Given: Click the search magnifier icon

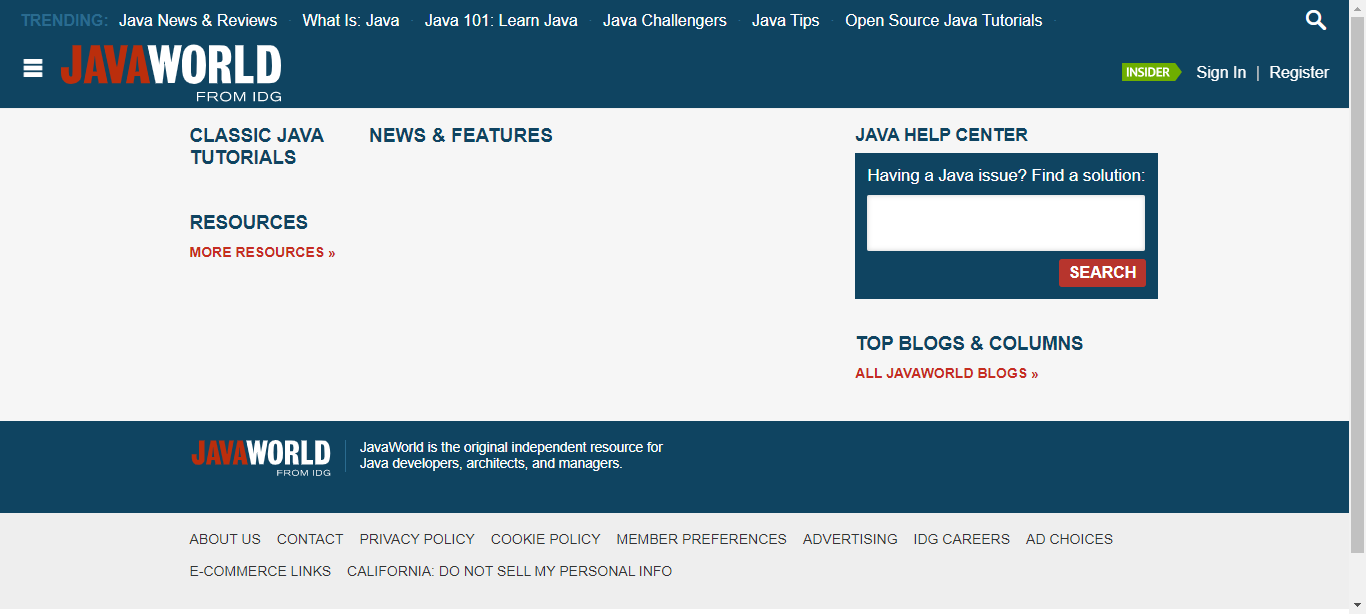Looking at the screenshot, I should click(1316, 20).
